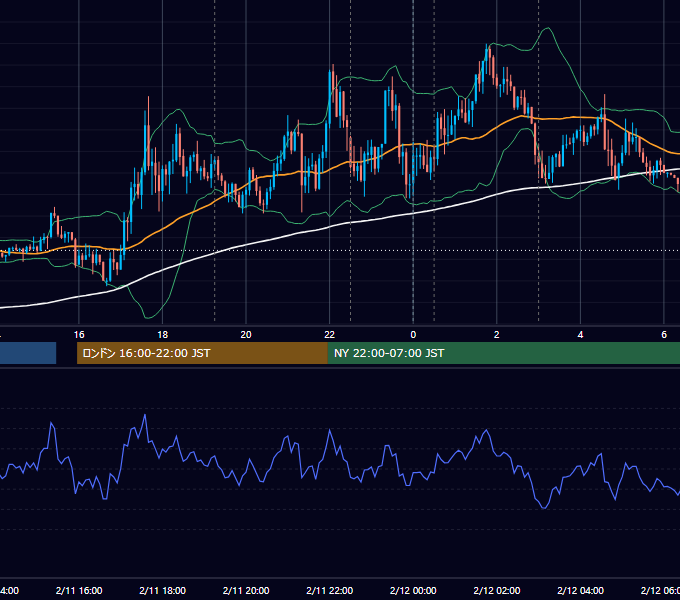Click the price axis hour label 4

[580, 335]
